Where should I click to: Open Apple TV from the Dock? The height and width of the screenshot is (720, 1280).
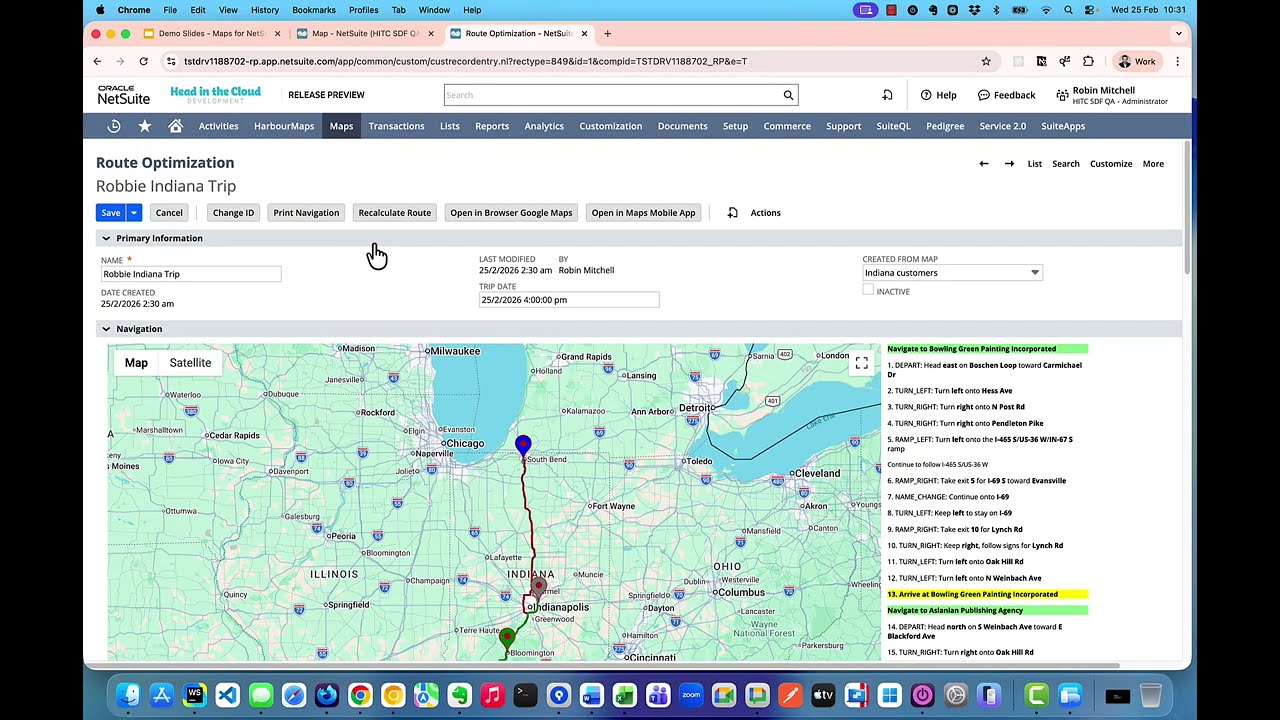coord(823,695)
